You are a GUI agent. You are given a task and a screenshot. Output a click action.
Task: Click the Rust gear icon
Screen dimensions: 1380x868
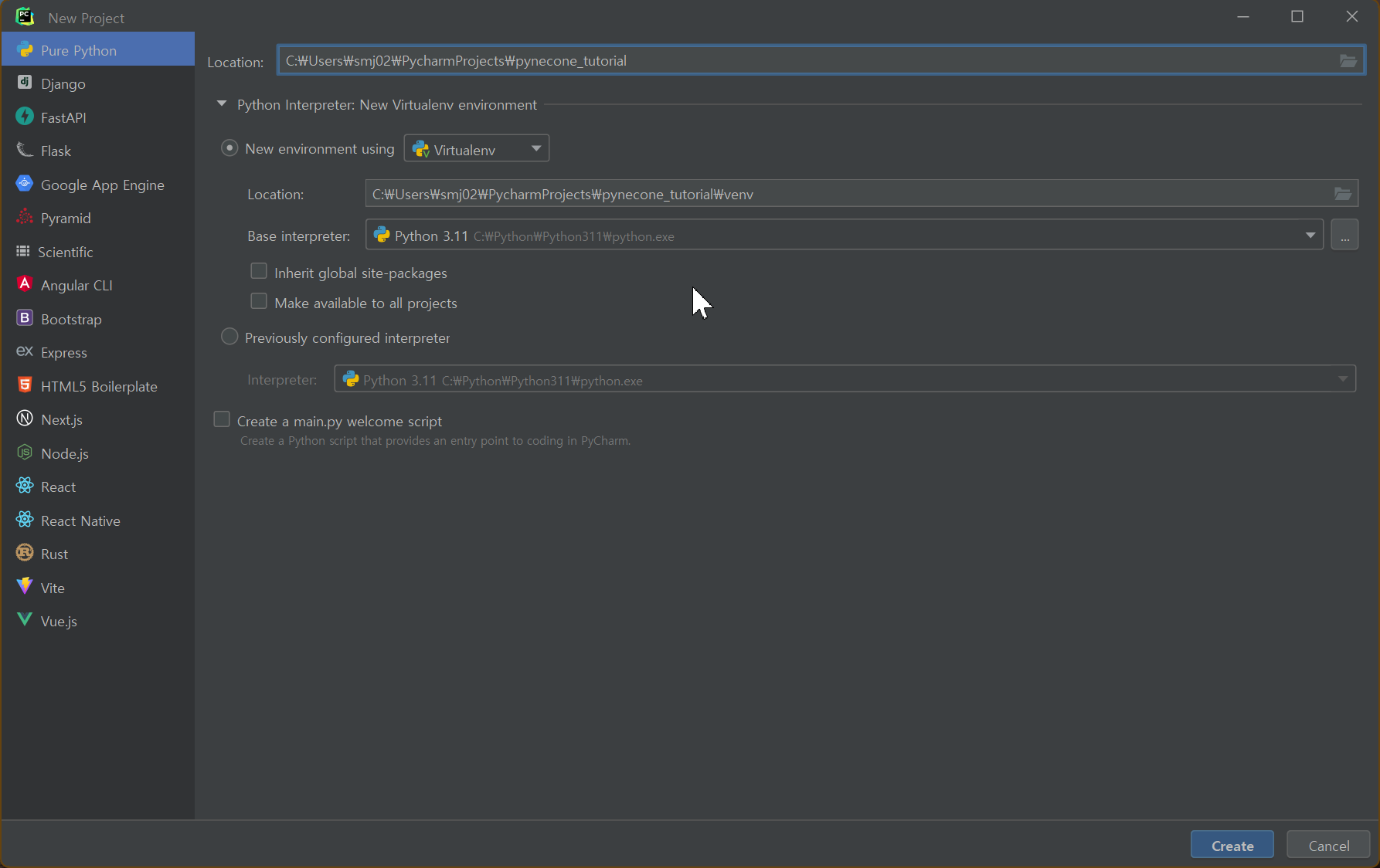[x=25, y=553]
